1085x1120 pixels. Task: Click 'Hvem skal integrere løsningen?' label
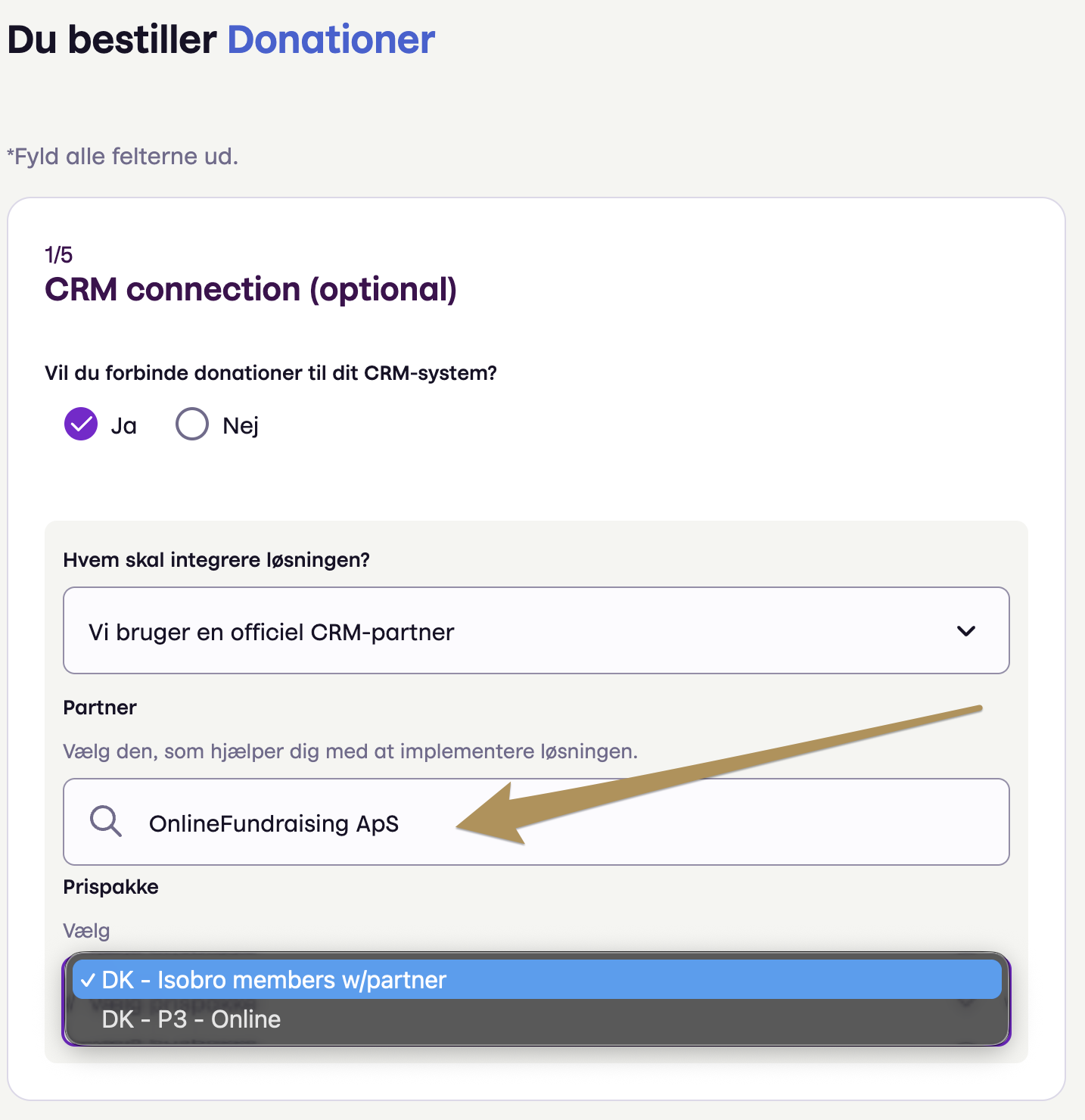pyautogui.click(x=216, y=560)
